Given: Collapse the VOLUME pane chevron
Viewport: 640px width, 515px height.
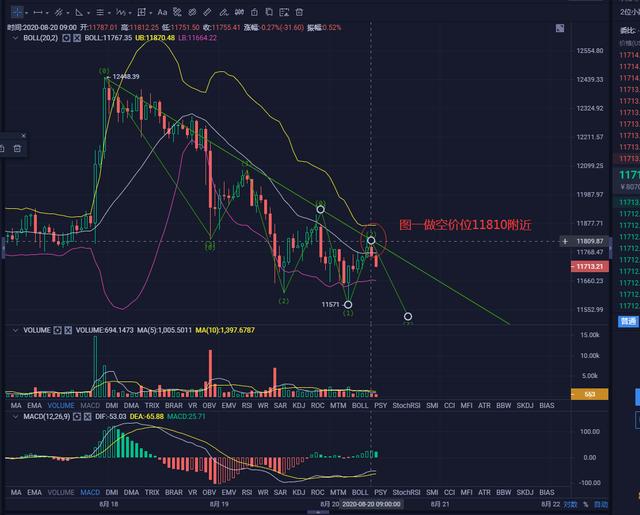Looking at the screenshot, I should click(x=15, y=330).
